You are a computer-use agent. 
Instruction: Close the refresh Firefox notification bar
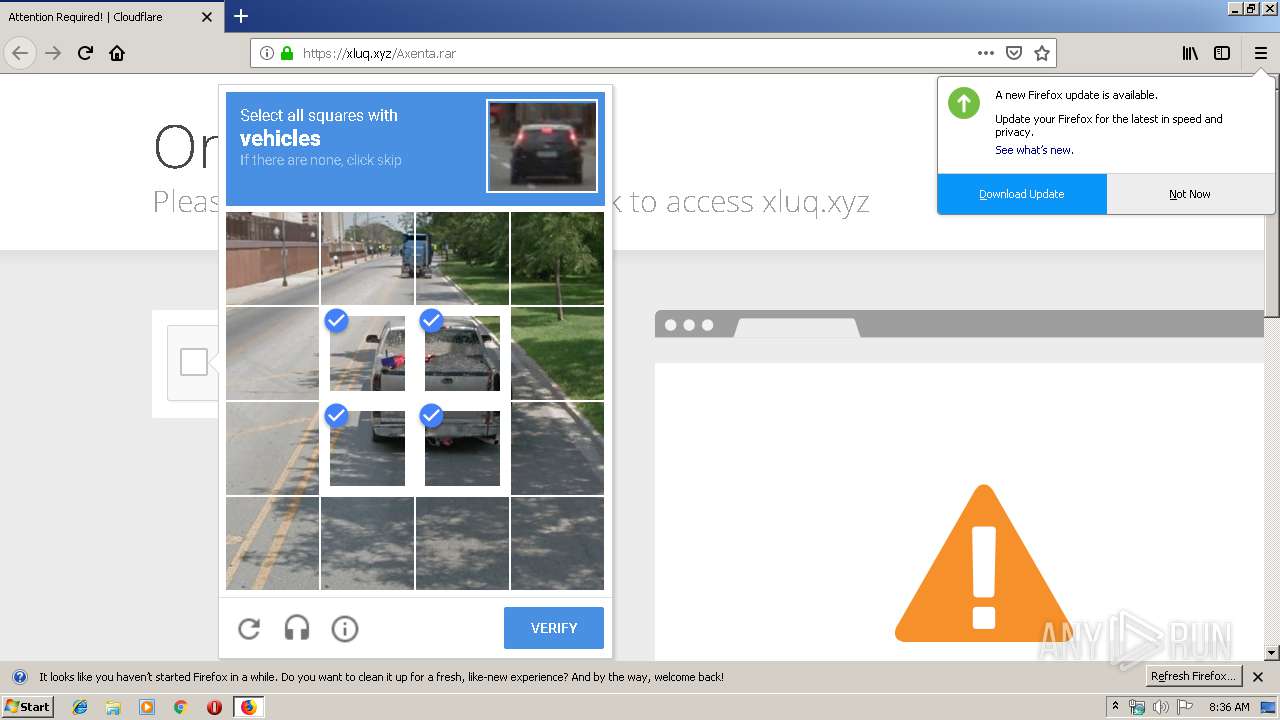1258,677
